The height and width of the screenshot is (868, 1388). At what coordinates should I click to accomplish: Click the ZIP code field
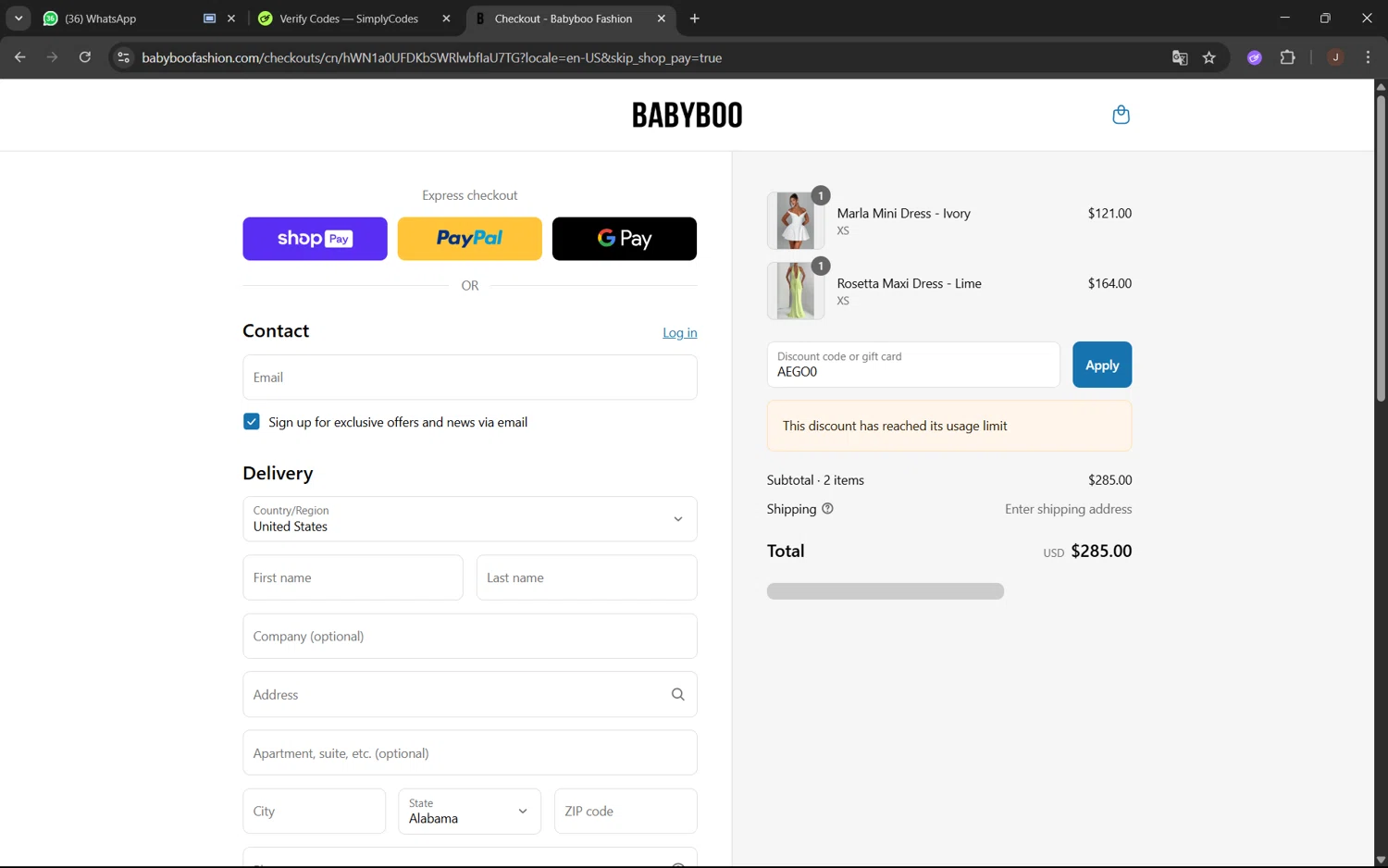coord(626,812)
